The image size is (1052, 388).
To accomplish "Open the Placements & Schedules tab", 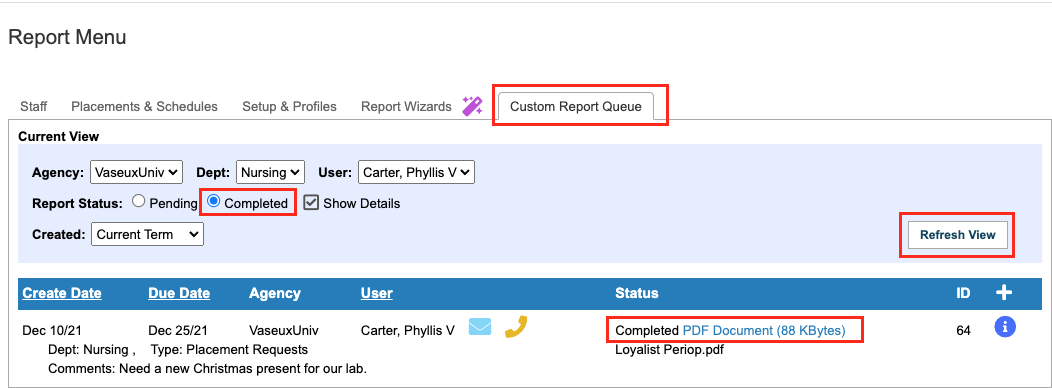I will [144, 106].
